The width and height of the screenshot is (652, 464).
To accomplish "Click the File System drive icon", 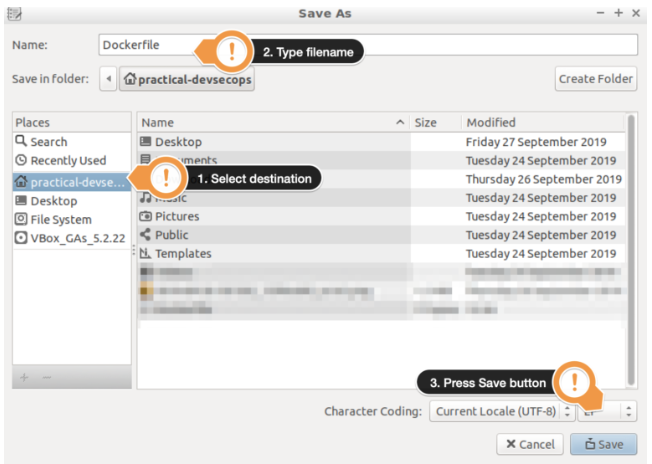I will click(x=21, y=219).
